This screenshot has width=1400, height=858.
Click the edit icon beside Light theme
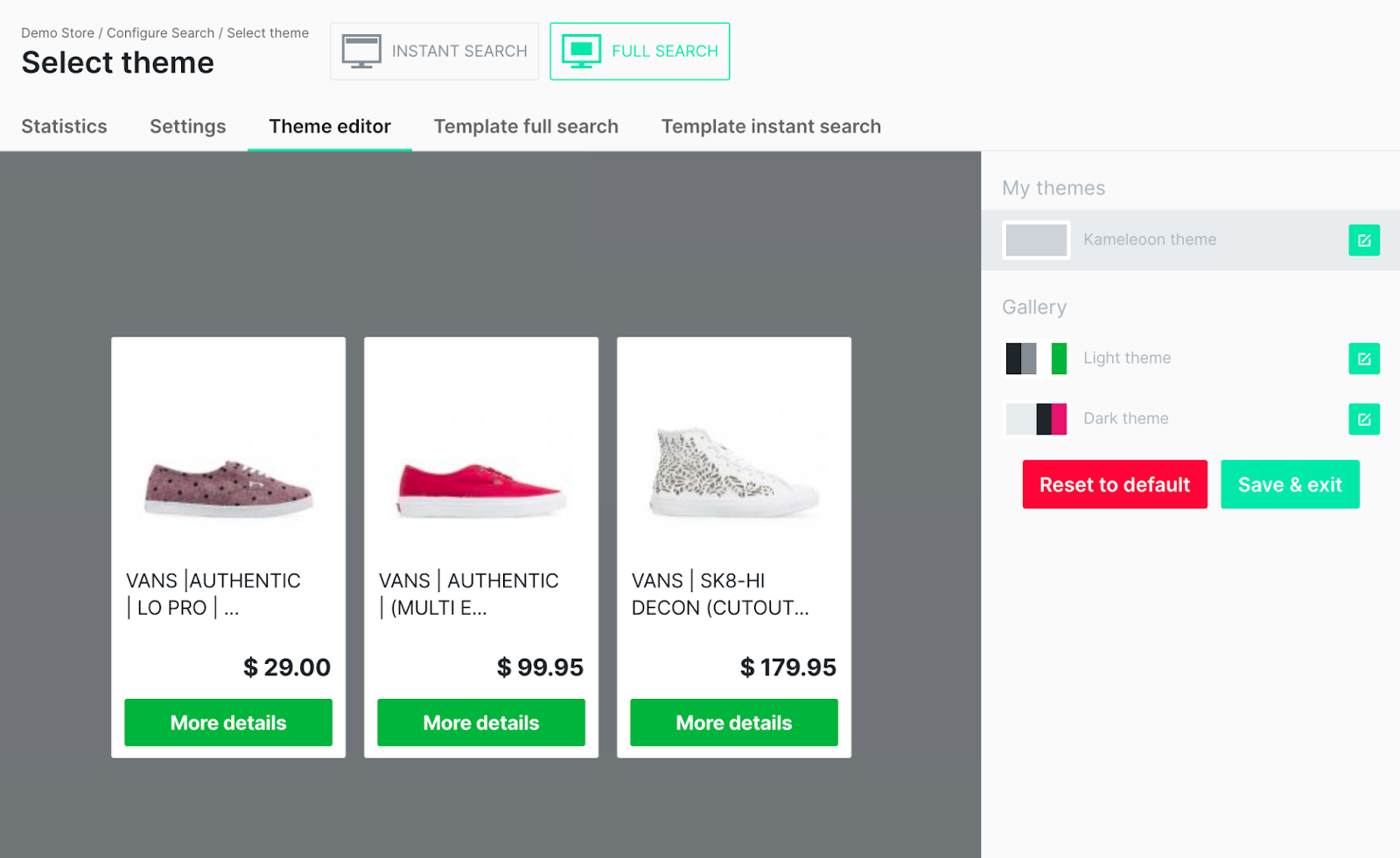(x=1363, y=359)
